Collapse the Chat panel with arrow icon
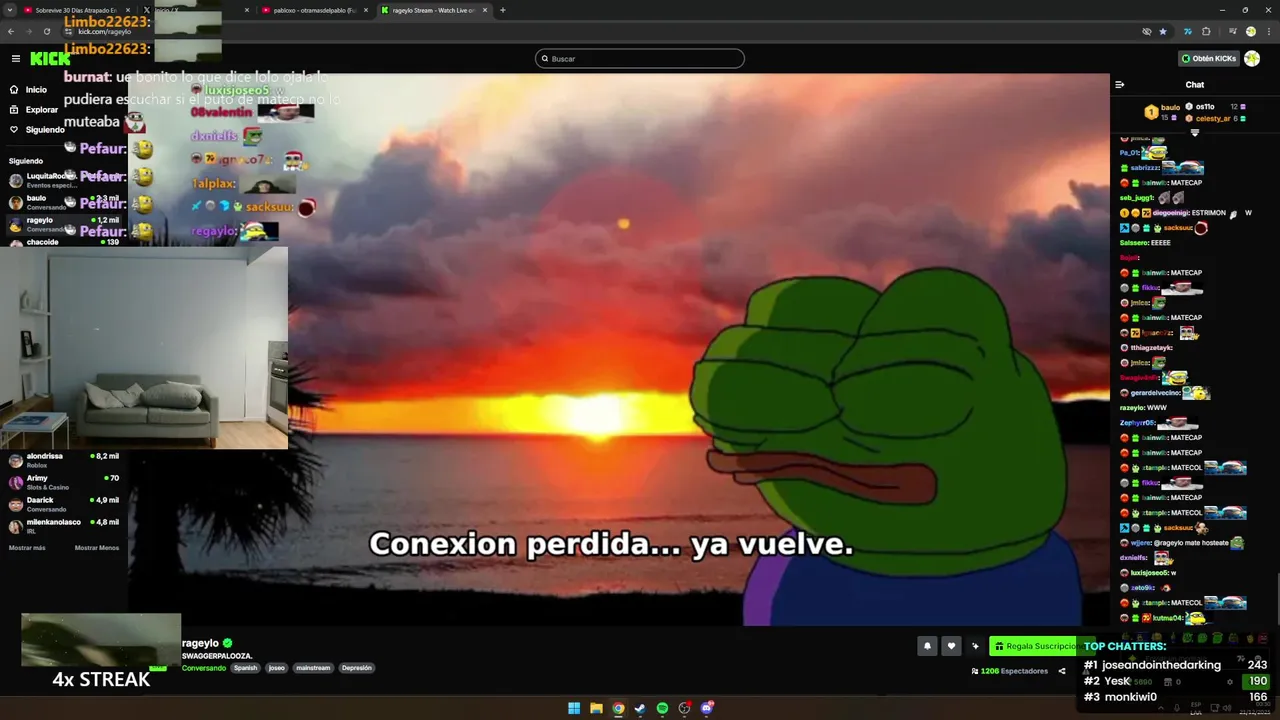Screen dimensions: 1280x720 1120,85
